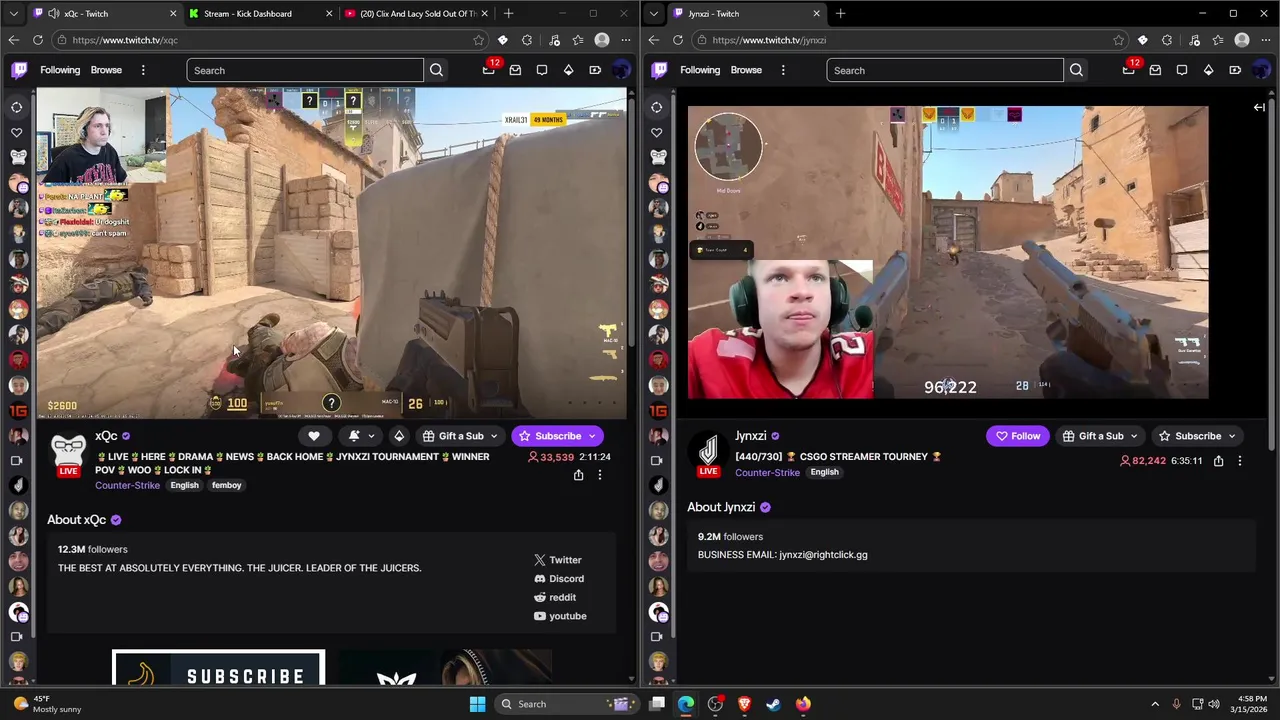Viewport: 1280px width, 720px height.
Task: Reload the xQc Twitch page
Action: coord(38,40)
